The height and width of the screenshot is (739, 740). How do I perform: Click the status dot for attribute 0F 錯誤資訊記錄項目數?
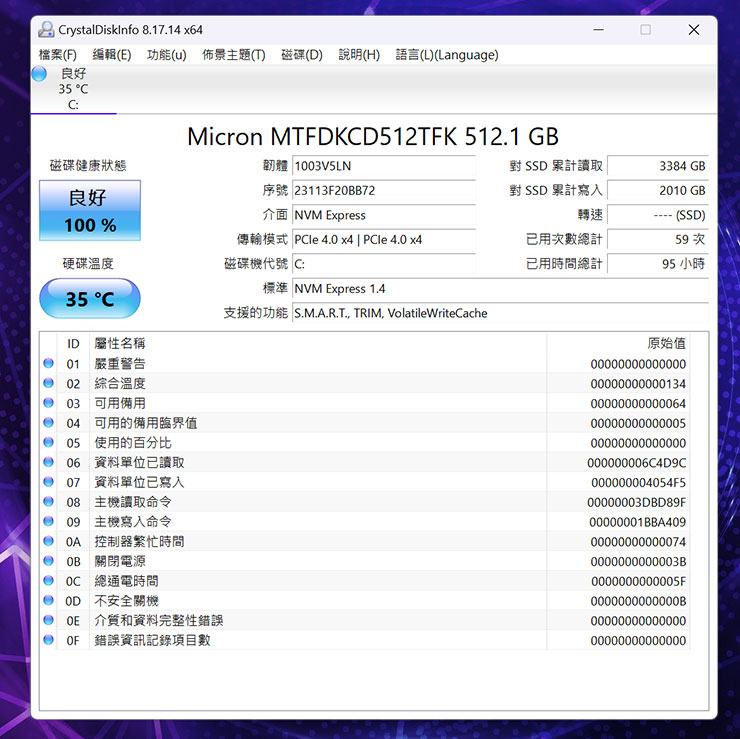[x=48, y=640]
